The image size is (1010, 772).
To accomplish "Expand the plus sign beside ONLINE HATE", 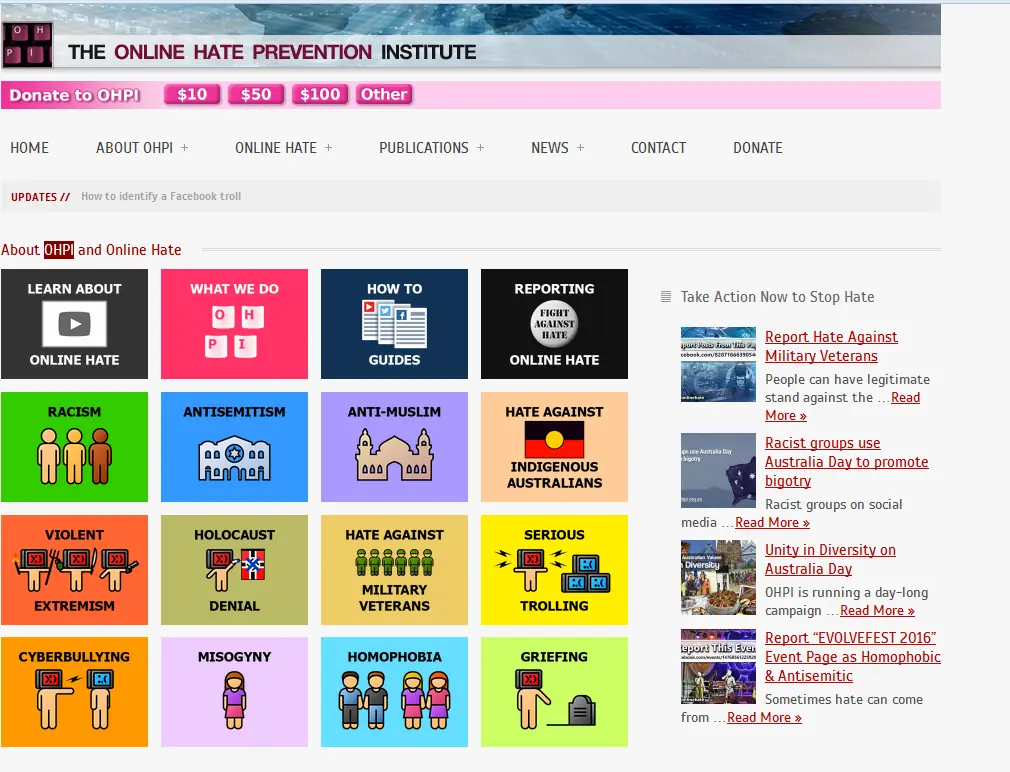I will (x=329, y=147).
